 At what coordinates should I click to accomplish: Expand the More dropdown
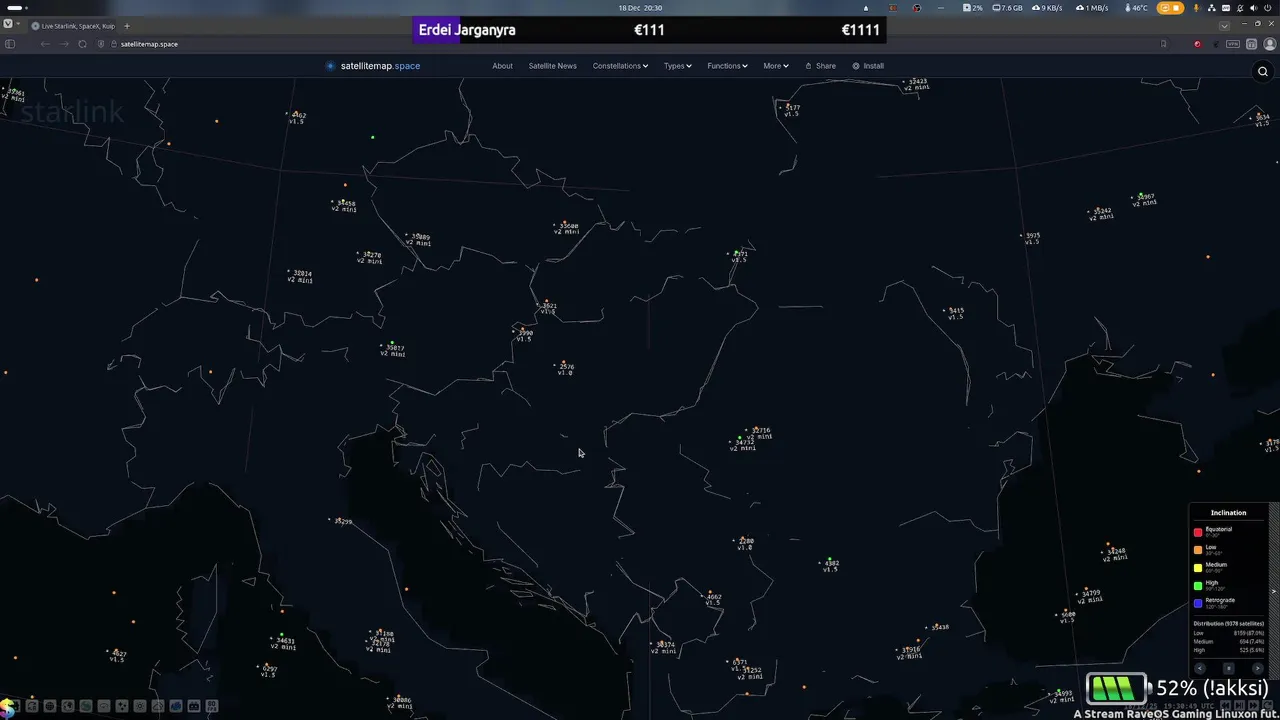click(x=775, y=66)
